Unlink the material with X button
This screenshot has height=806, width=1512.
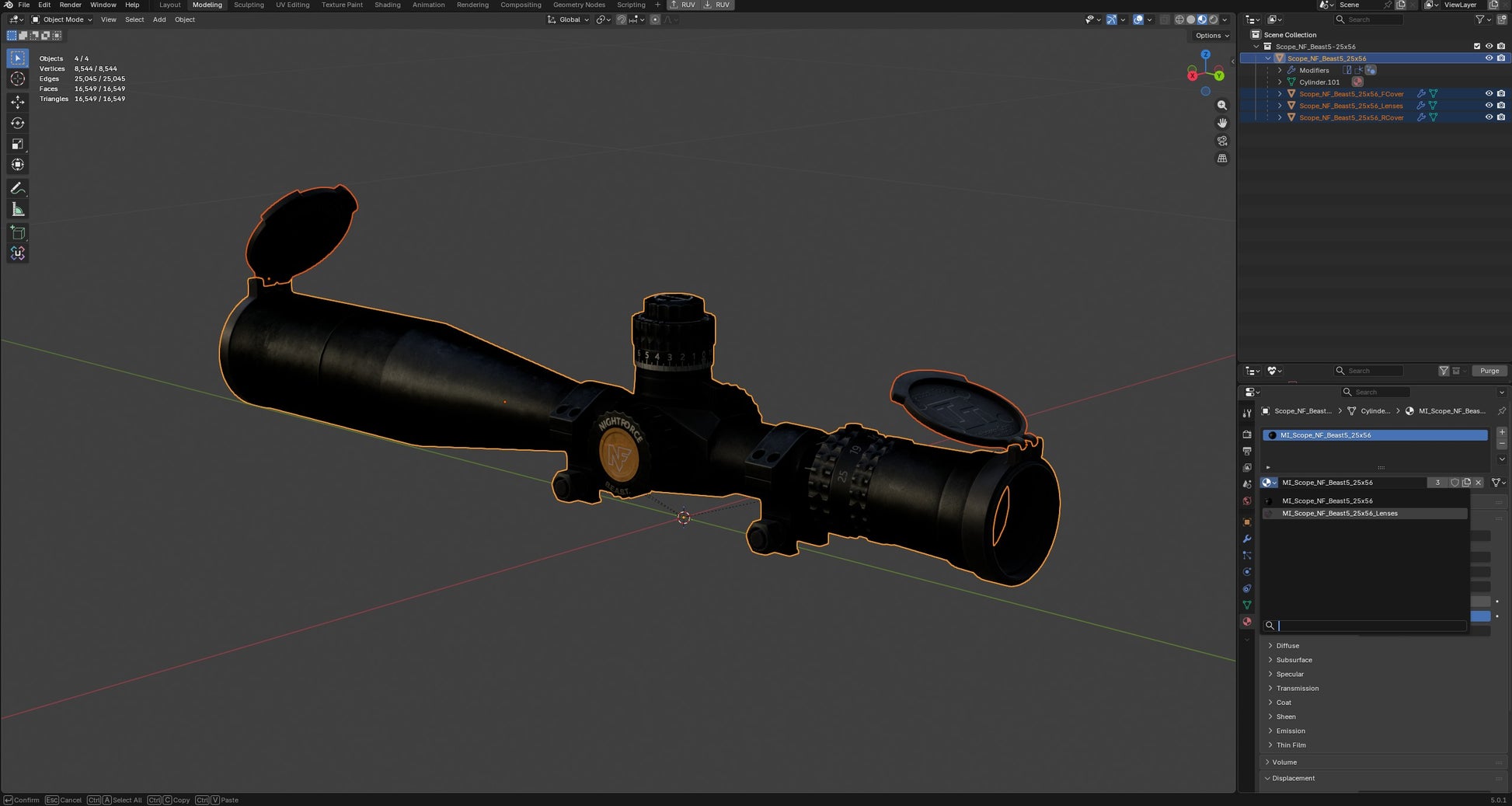pyautogui.click(x=1478, y=483)
